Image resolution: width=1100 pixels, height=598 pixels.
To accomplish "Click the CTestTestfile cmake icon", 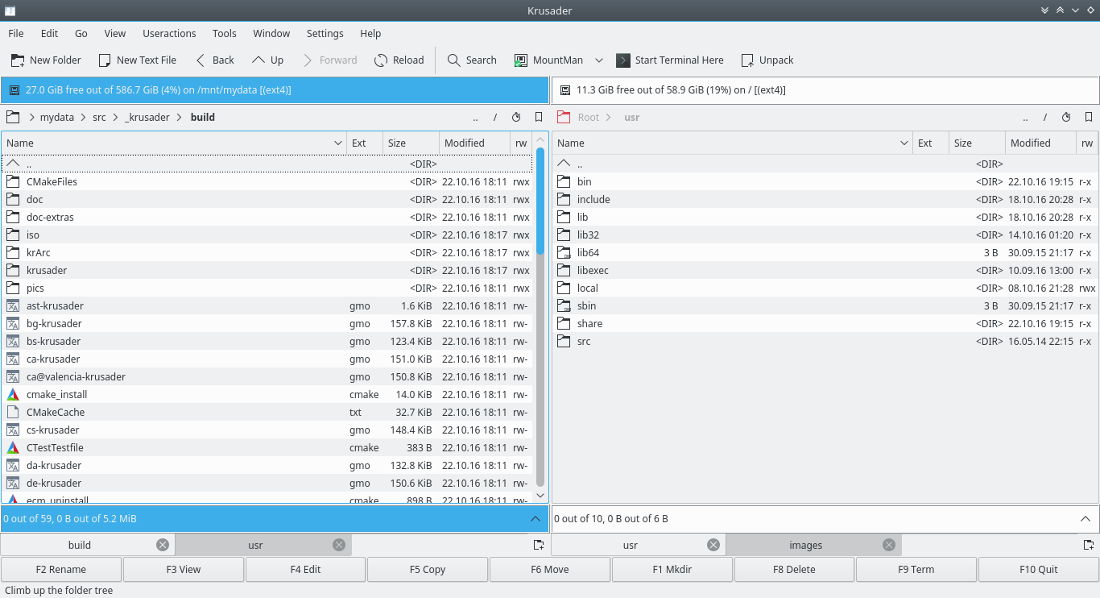I will click(13, 448).
